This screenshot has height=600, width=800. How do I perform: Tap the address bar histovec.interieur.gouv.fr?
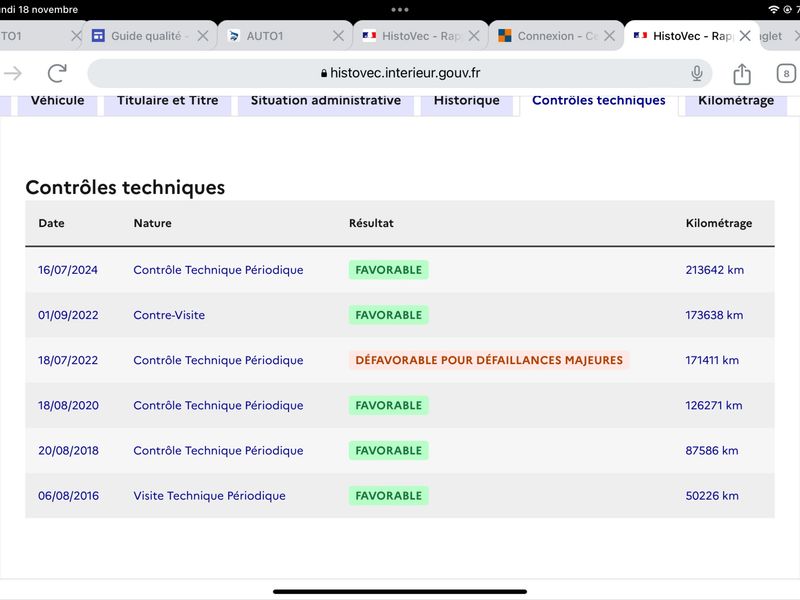[x=399, y=73]
